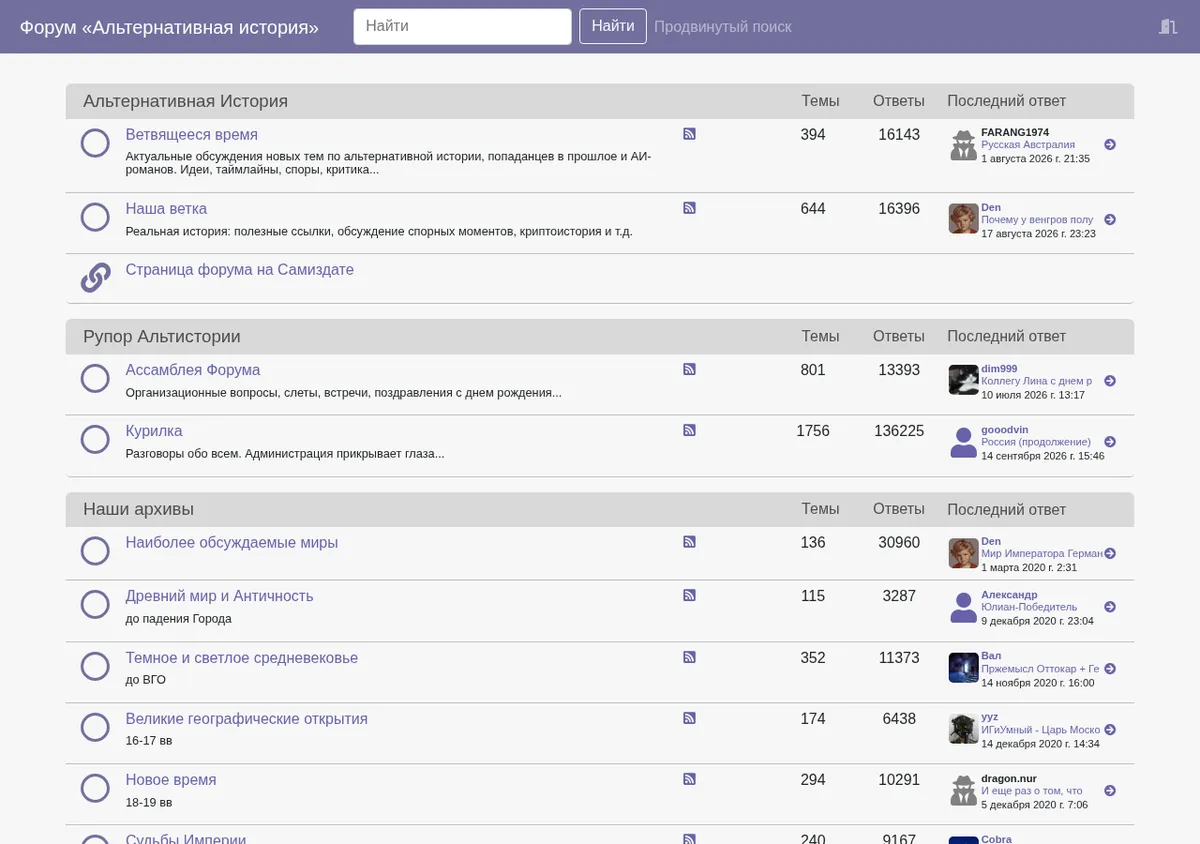Open RSS feed icon for Курилка

pyautogui.click(x=689, y=430)
